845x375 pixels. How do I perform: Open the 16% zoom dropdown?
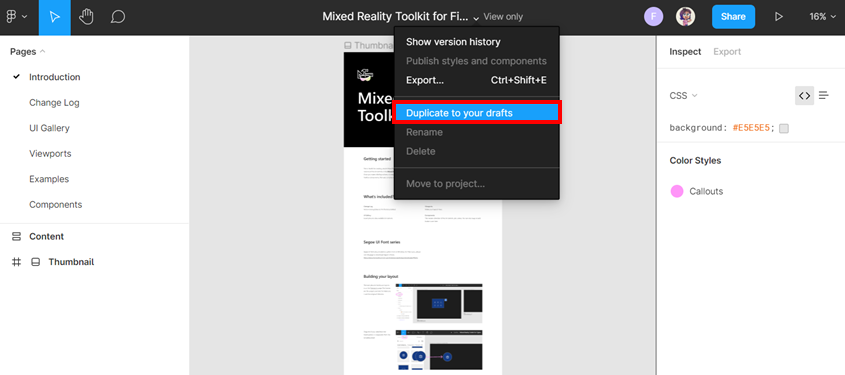pos(822,17)
